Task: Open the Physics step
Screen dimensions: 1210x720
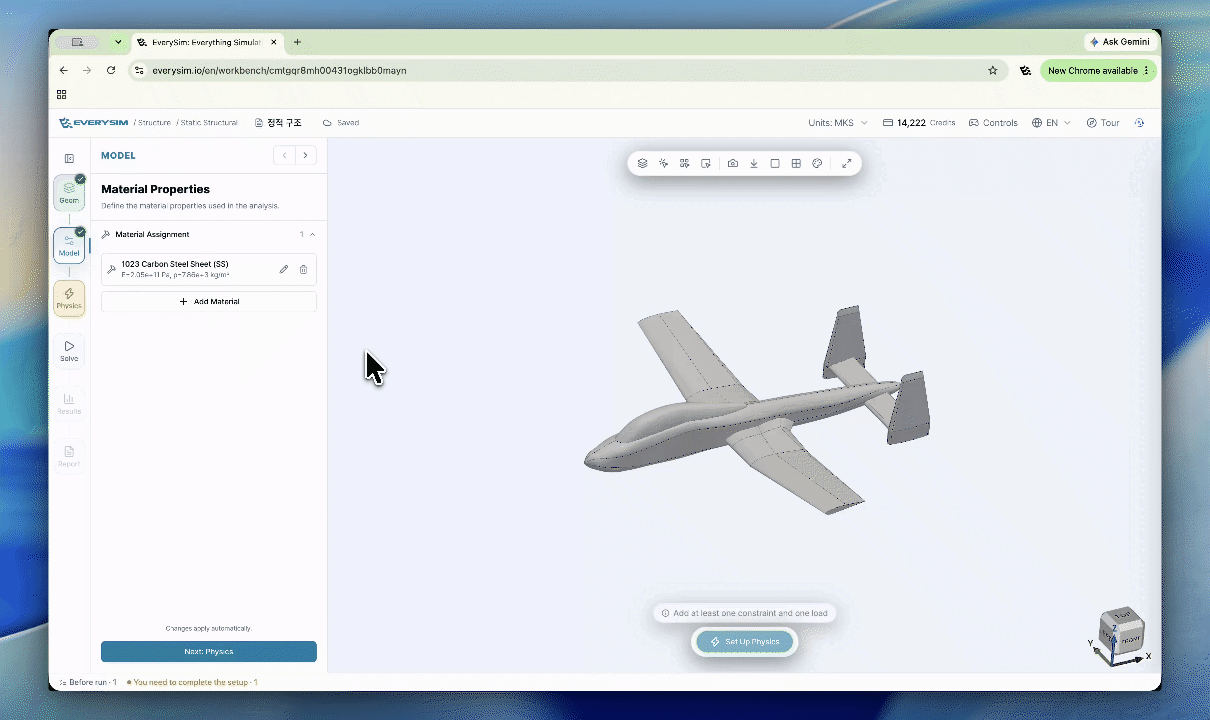Action: [x=69, y=298]
